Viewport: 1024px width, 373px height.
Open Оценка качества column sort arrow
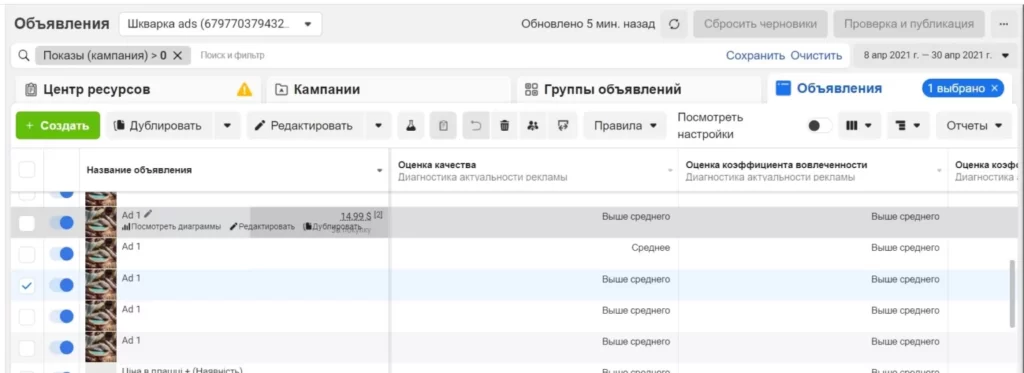point(669,170)
